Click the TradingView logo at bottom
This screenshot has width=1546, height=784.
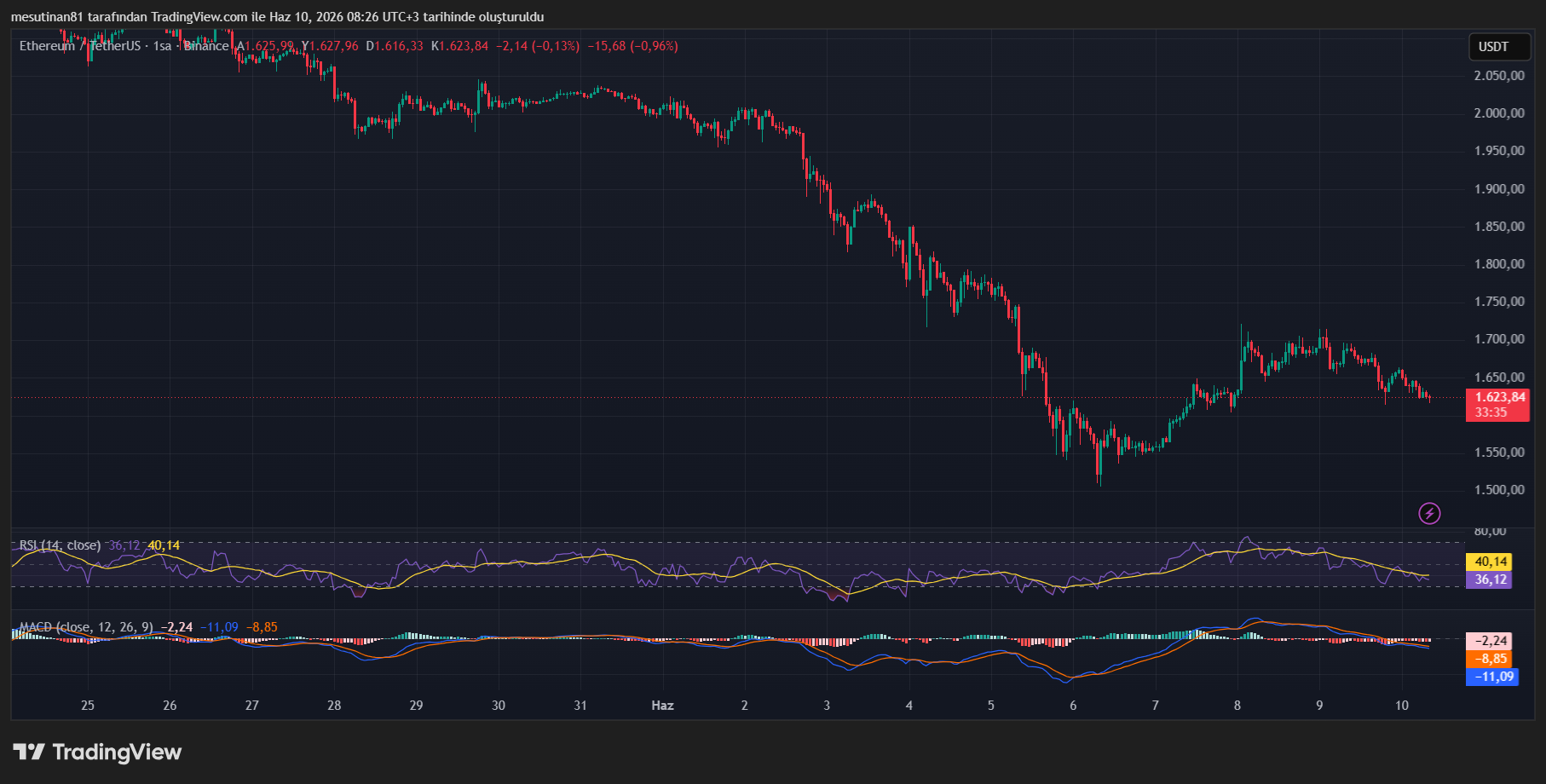97,752
